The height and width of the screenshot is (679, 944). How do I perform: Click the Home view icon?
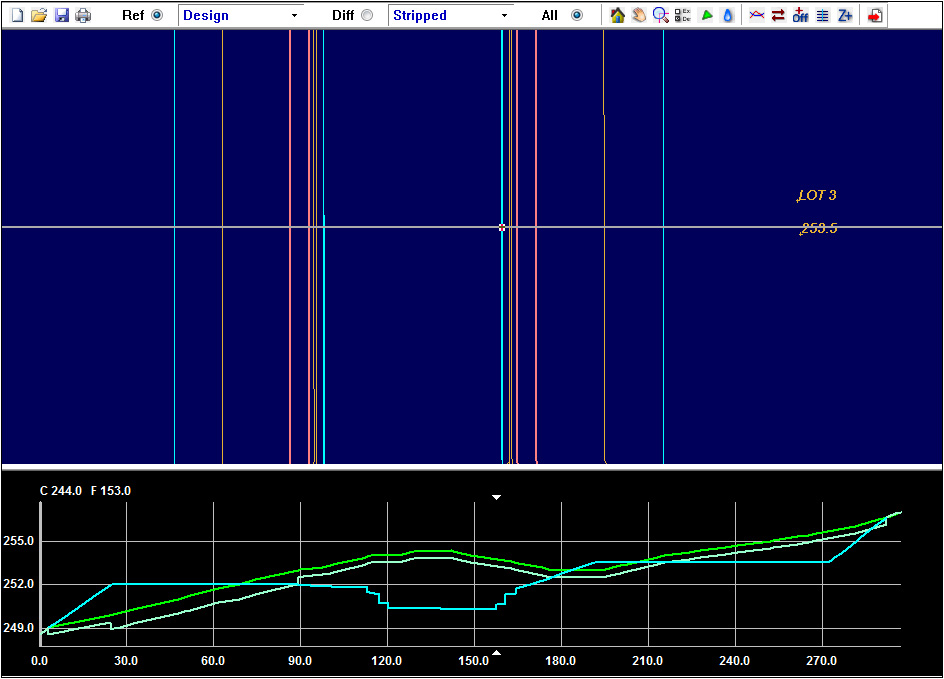(x=617, y=15)
